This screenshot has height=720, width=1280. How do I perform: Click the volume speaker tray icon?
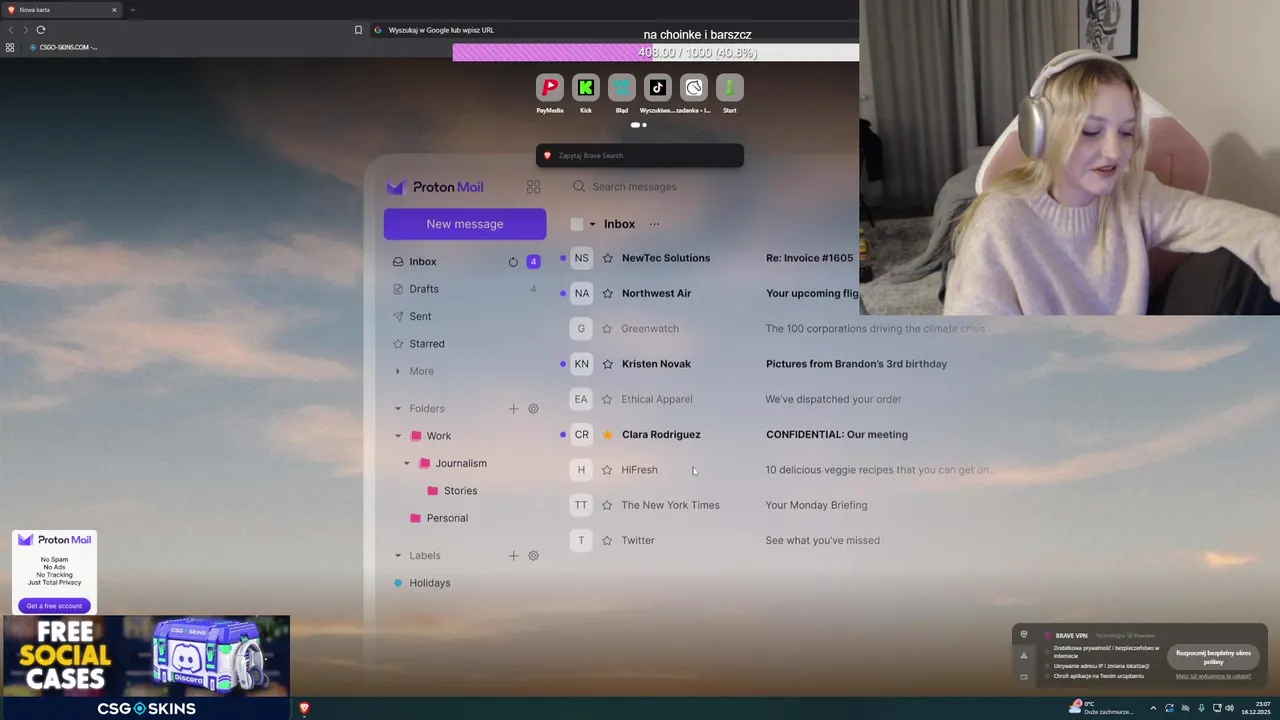pyautogui.click(x=1229, y=708)
